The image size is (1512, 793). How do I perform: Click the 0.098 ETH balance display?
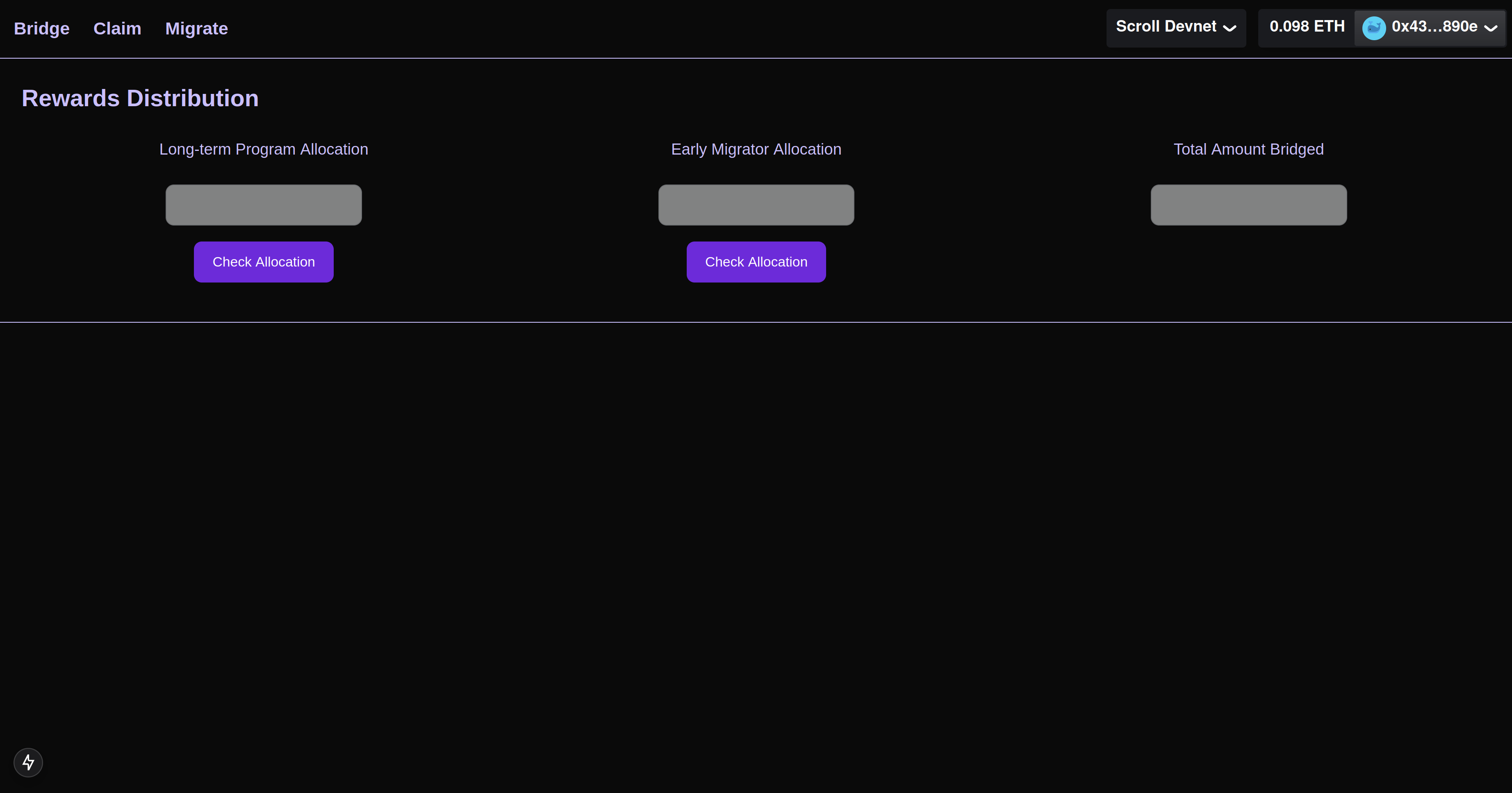(1307, 27)
